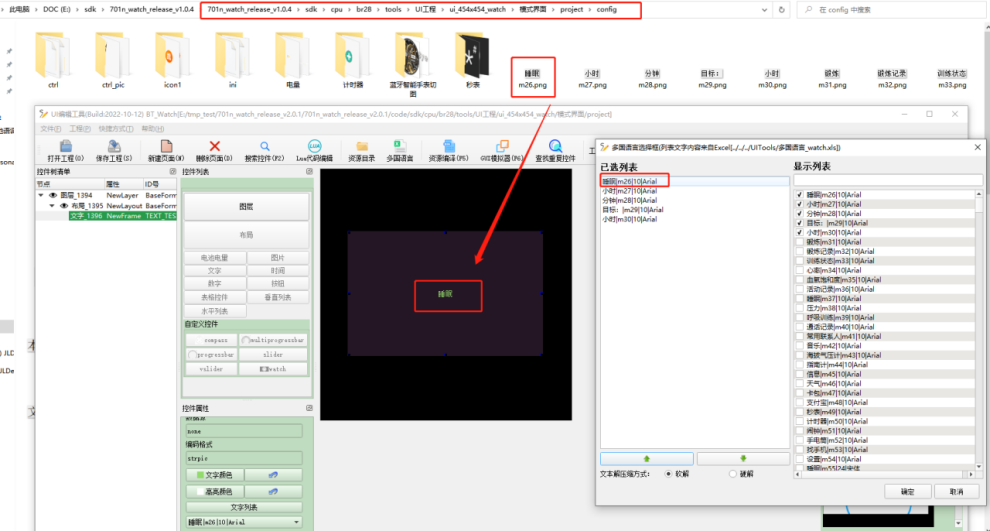Uncheck 小时|m27|10|Arial in 显示列表
990x531 pixels.
tap(799, 205)
